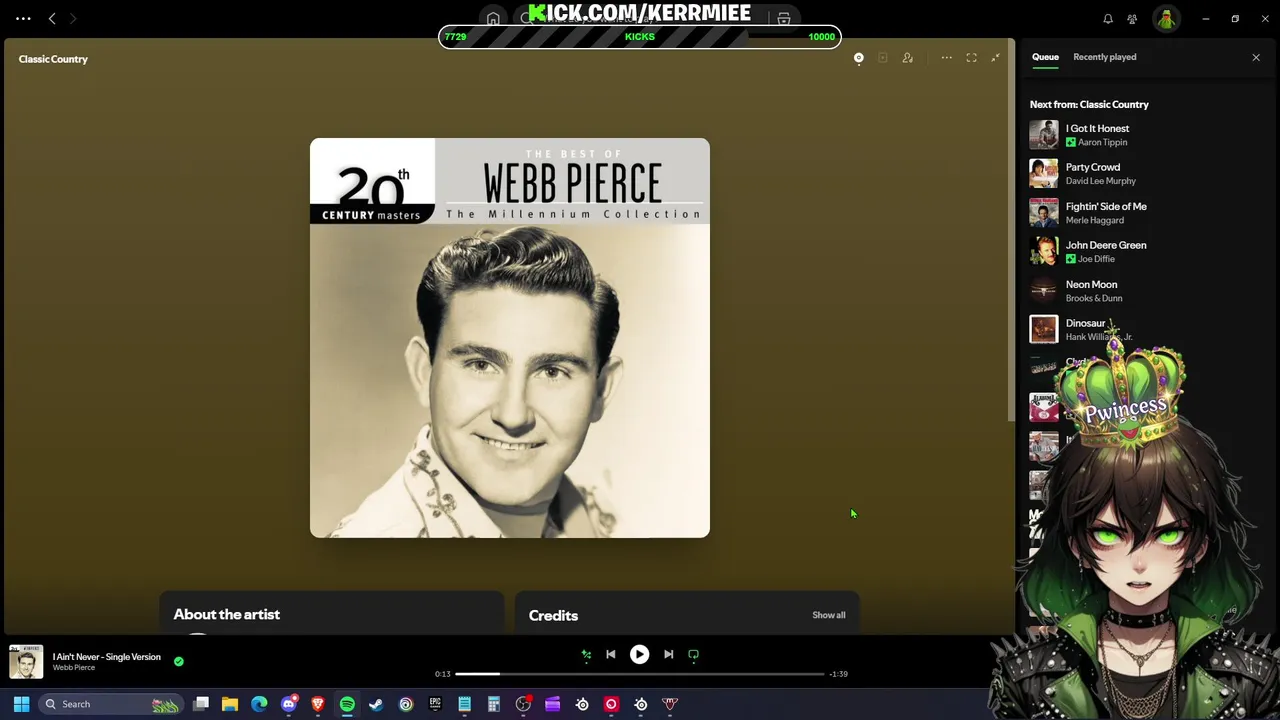Collapse the expanded now playing view
This screenshot has width=1280, height=720.
(x=995, y=58)
